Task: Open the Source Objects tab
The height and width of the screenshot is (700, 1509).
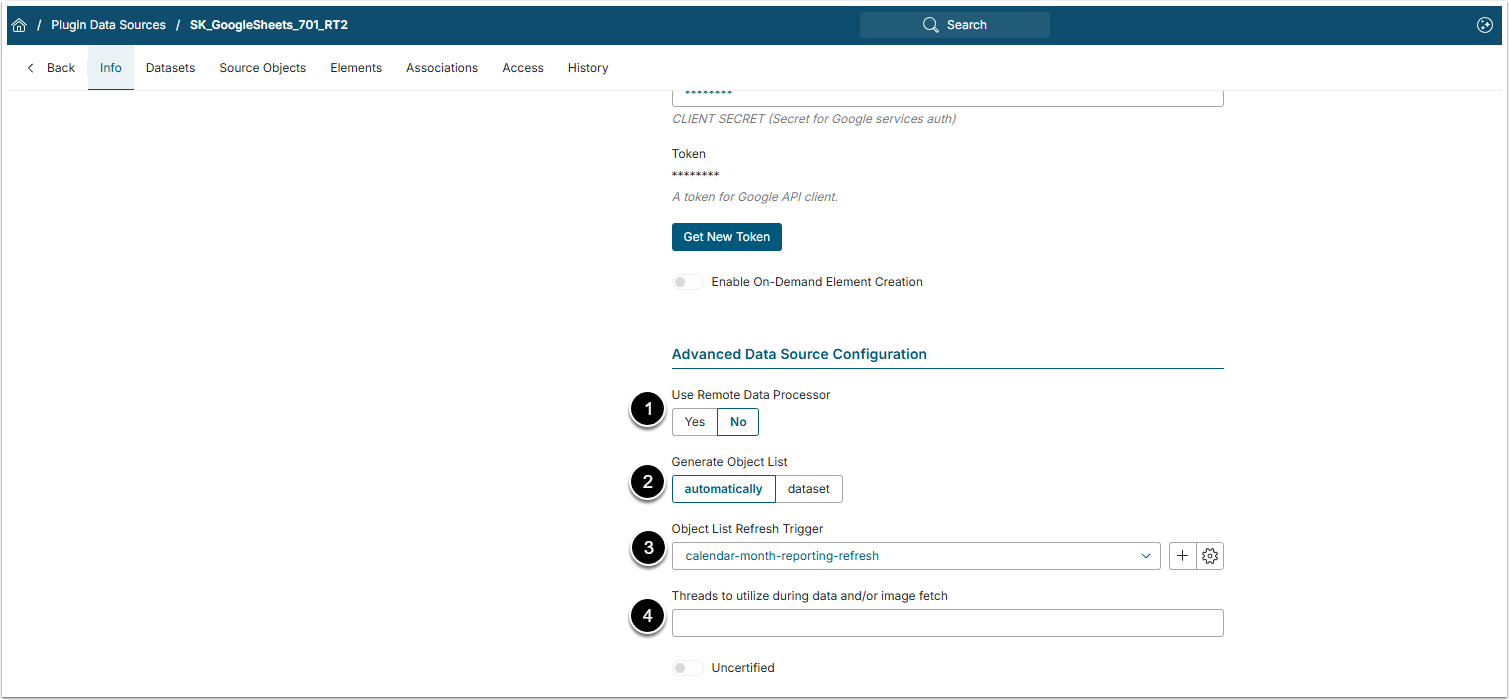Action: click(263, 68)
